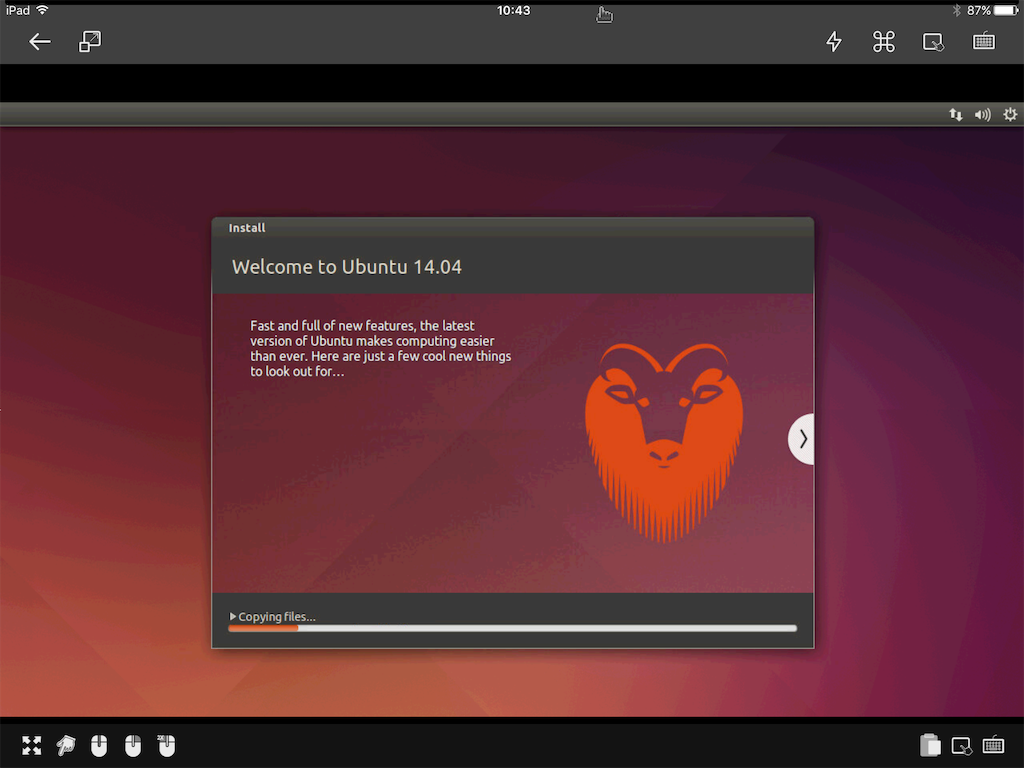The width and height of the screenshot is (1024, 768).
Task: Open the Ubuntu network indicator
Action: 955,115
